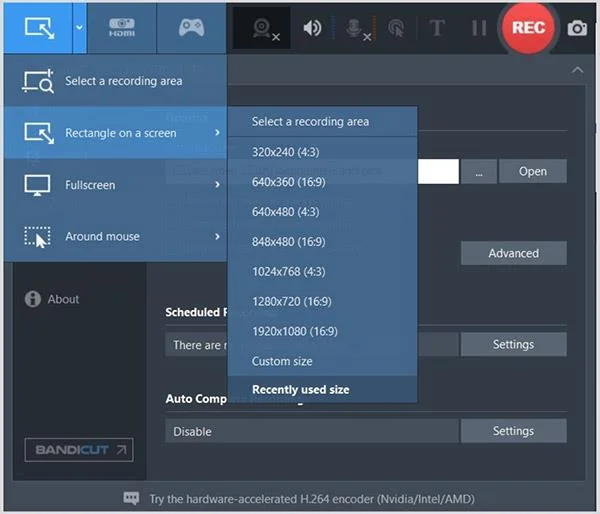Click the Open folder button
Image resolution: width=600 pixels, height=514 pixels.
533,171
